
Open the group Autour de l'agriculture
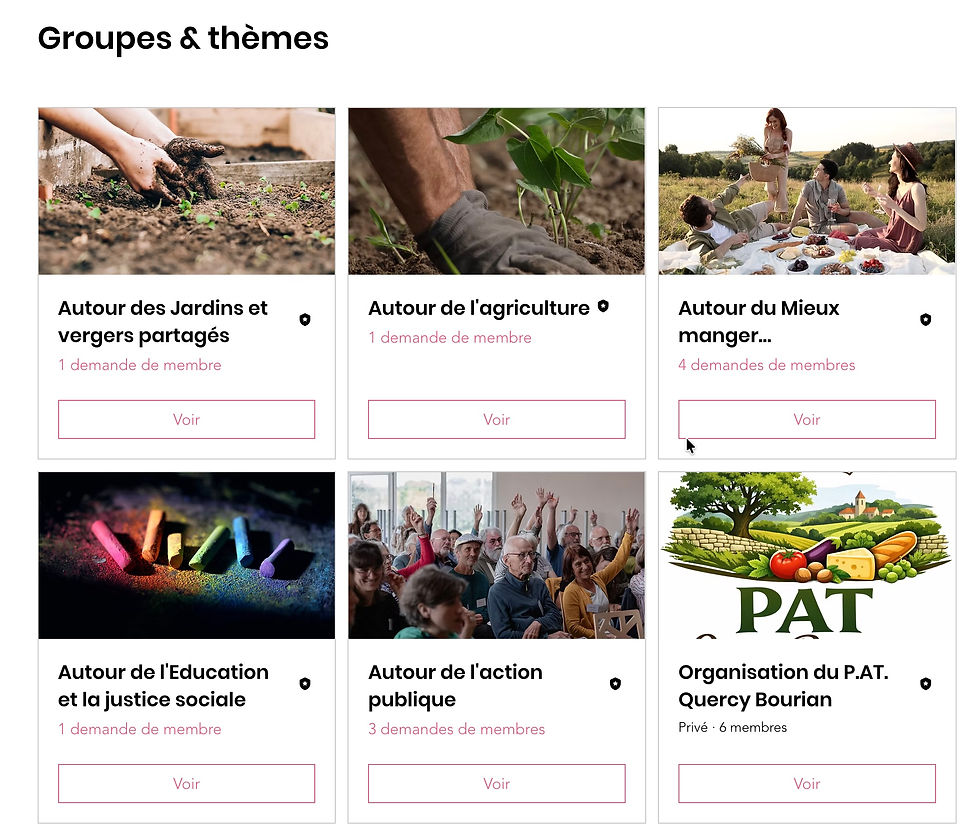[478, 308]
